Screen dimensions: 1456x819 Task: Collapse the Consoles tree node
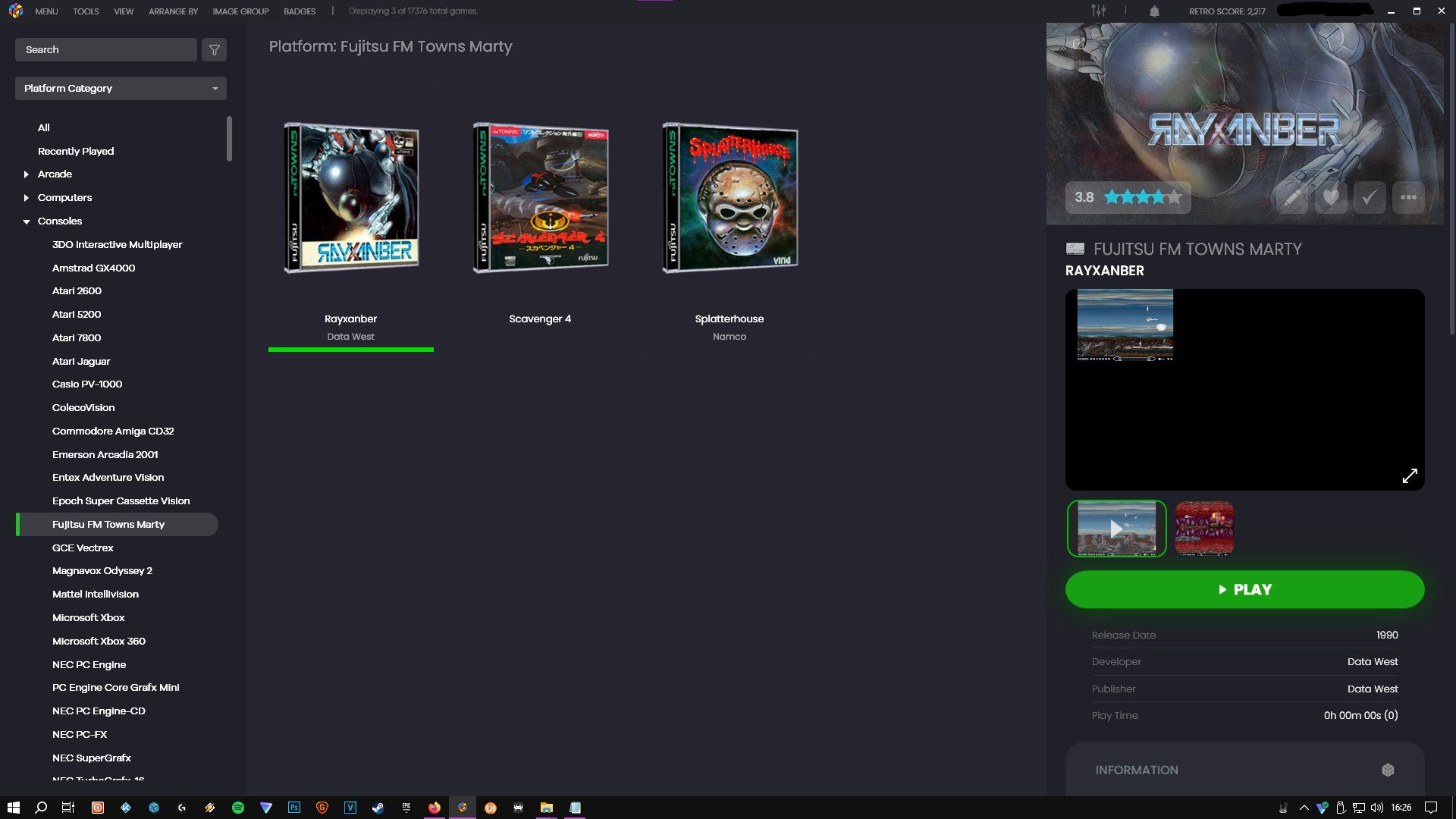[27, 221]
